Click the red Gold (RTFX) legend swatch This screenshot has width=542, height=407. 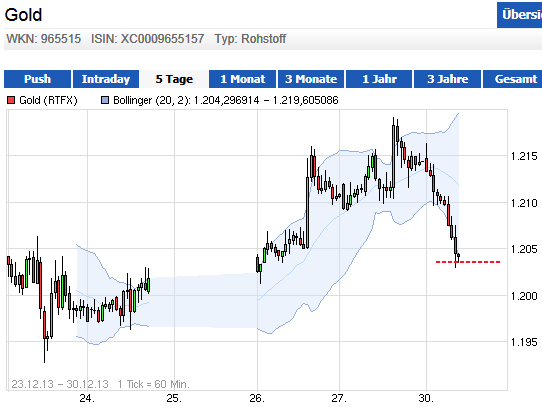tap(11, 100)
